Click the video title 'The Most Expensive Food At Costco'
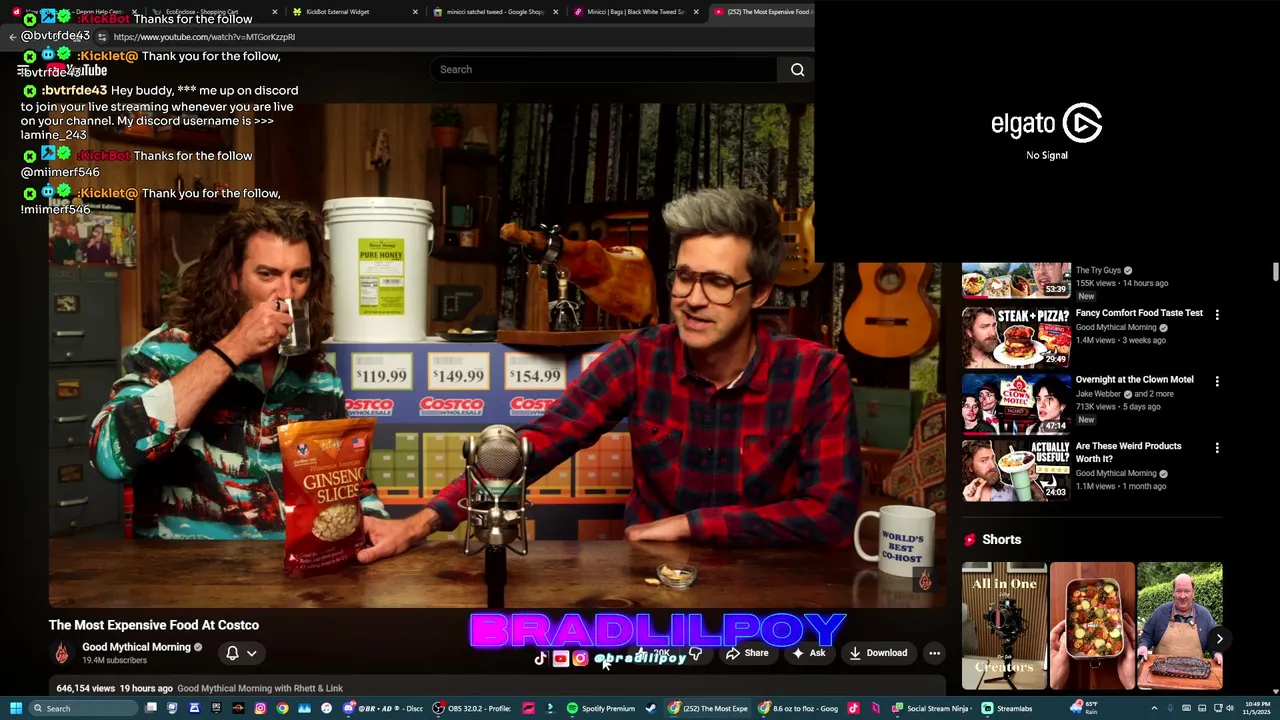The image size is (1280, 720). pos(154,625)
